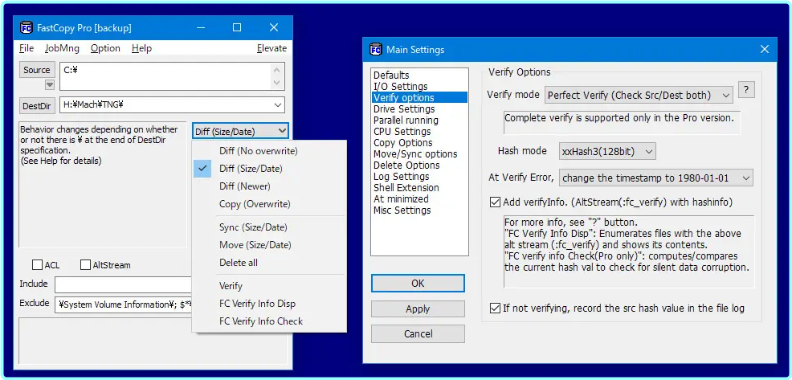Click the Main Settings title bar icon

(x=375, y=50)
